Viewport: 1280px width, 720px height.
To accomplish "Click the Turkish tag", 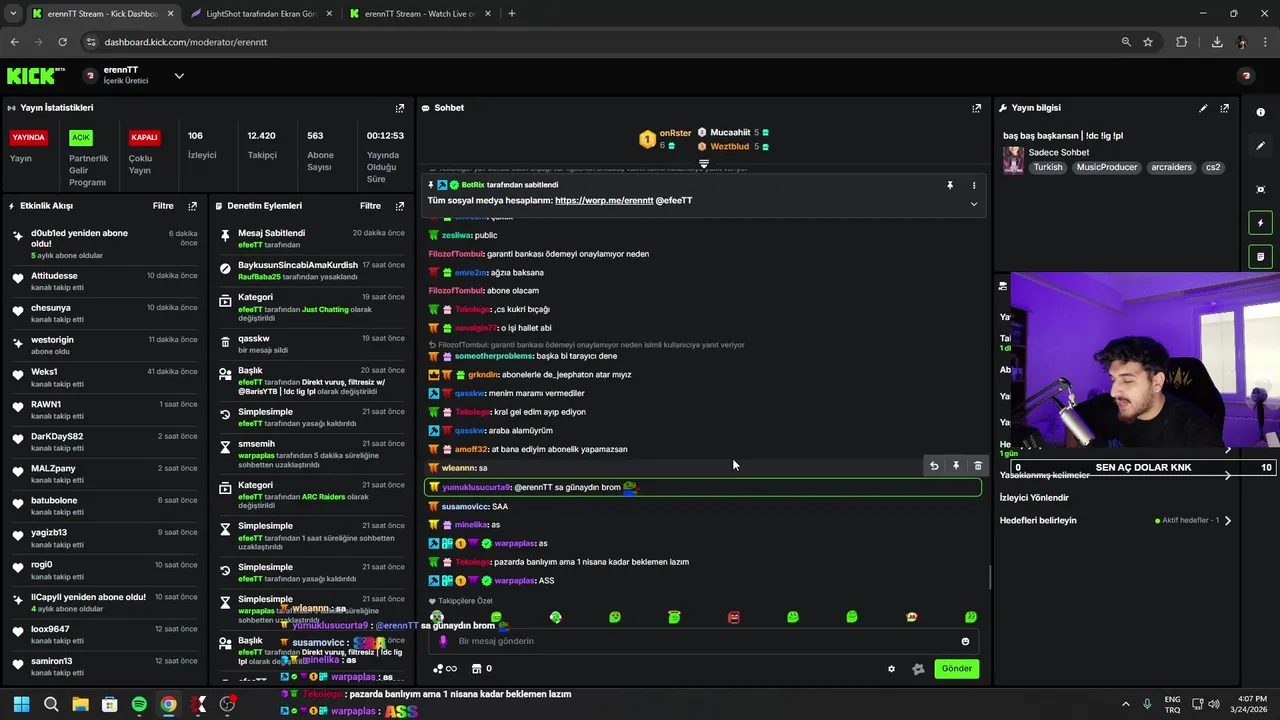I will (1048, 168).
